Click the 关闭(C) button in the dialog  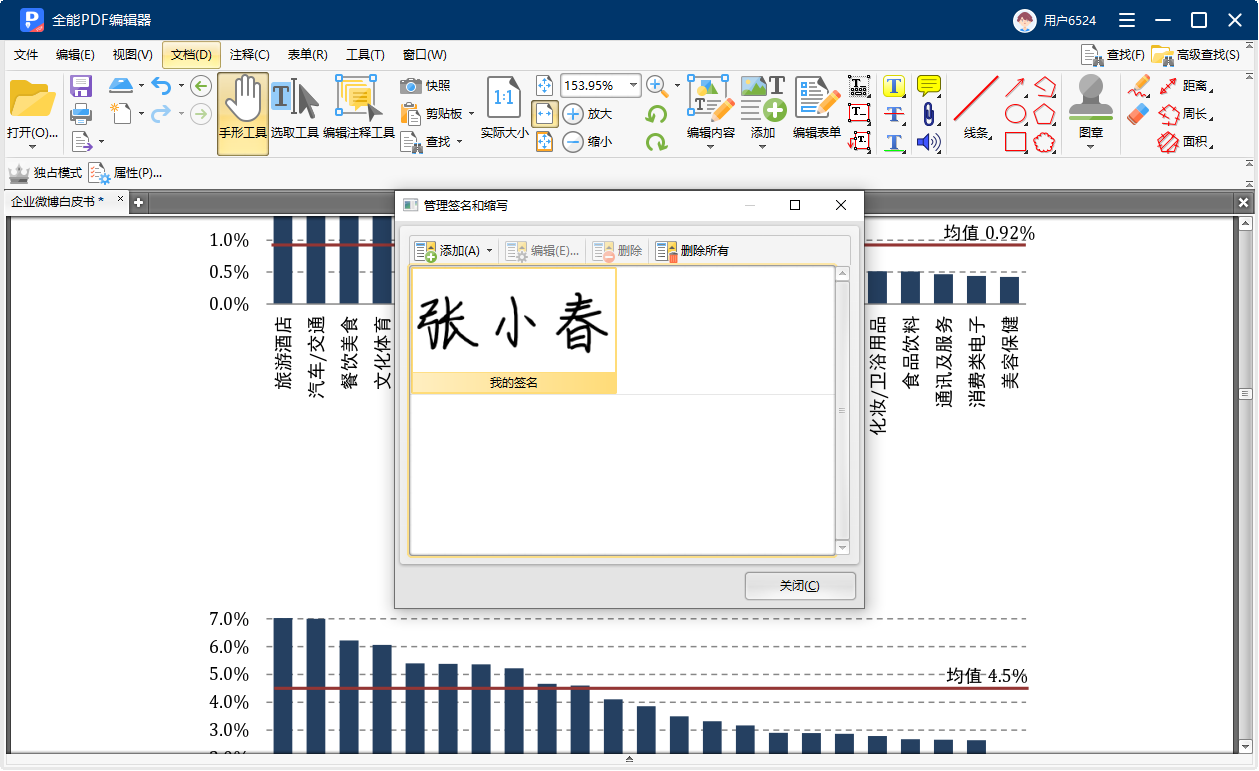[x=799, y=586]
